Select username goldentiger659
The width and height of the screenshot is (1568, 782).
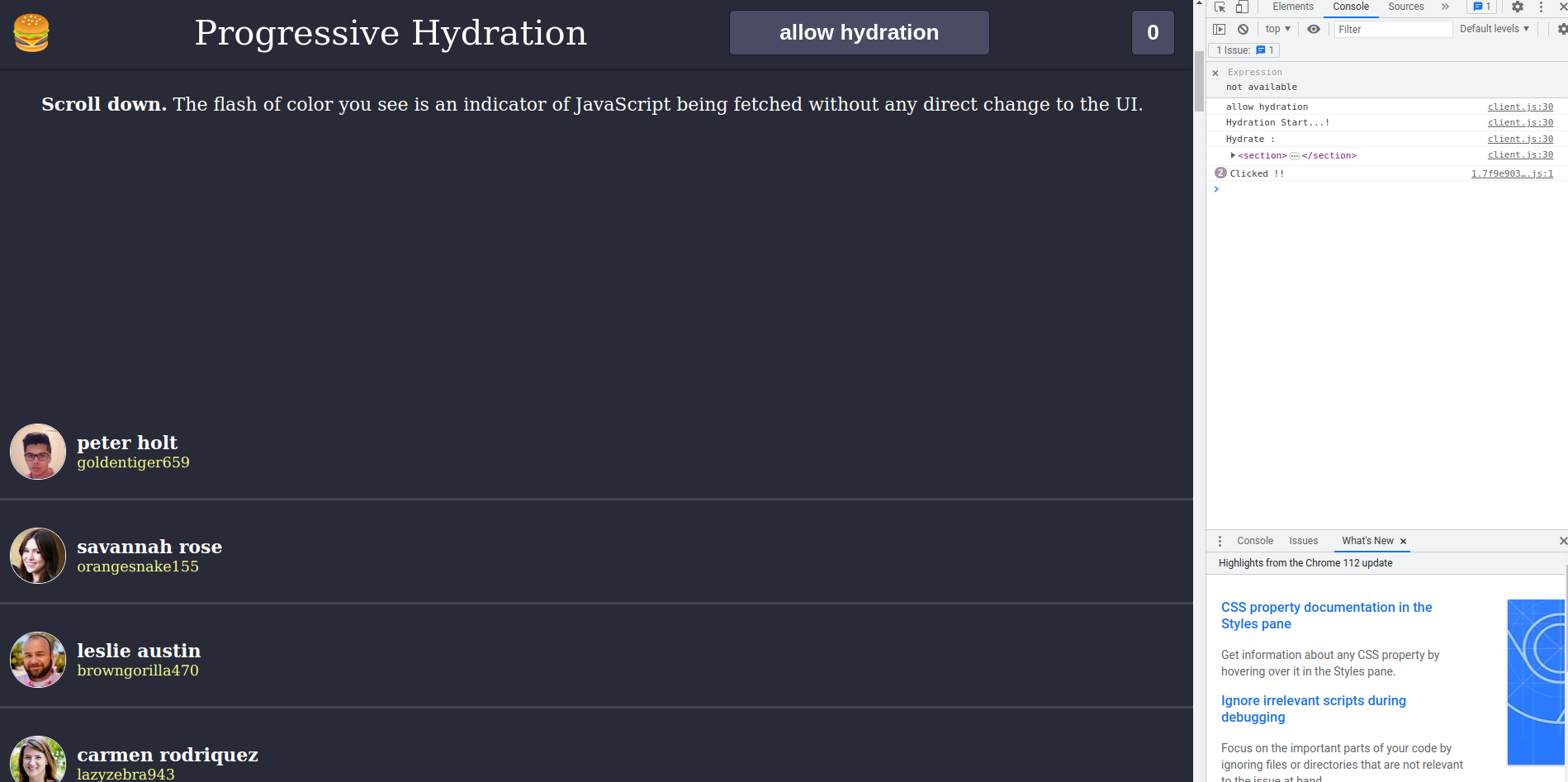pos(133,462)
